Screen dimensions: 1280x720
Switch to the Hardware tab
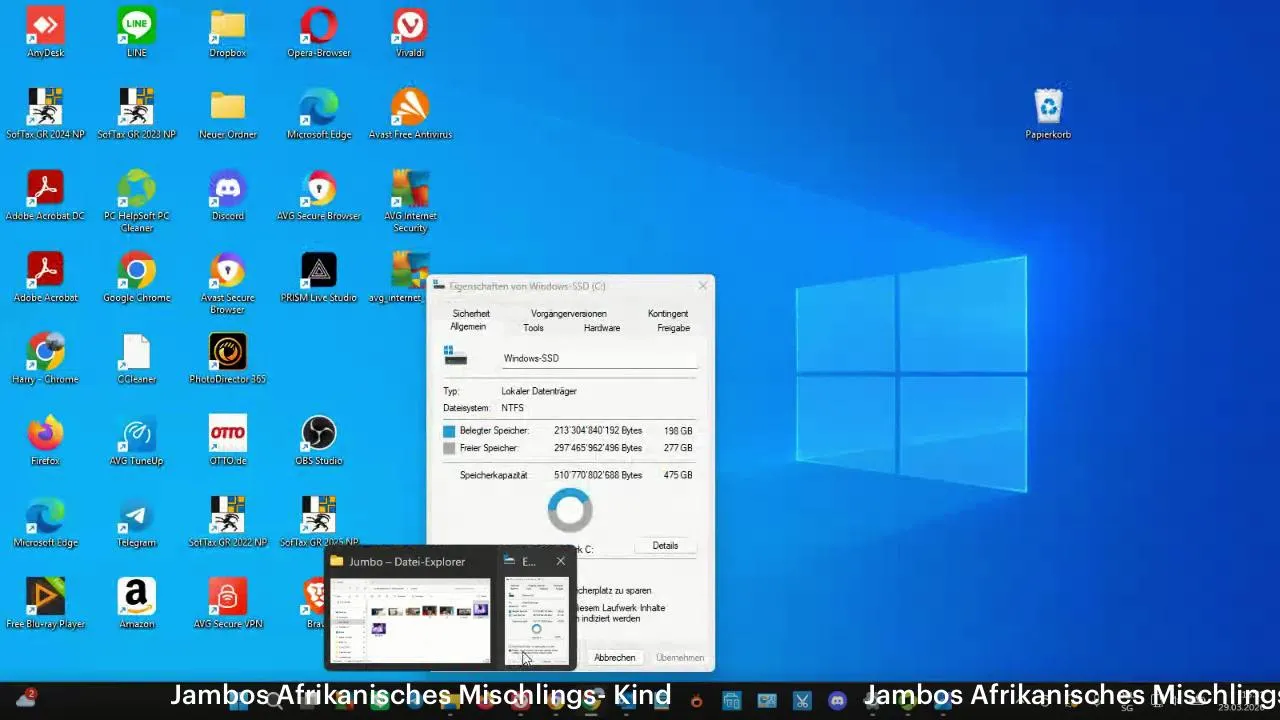point(602,327)
